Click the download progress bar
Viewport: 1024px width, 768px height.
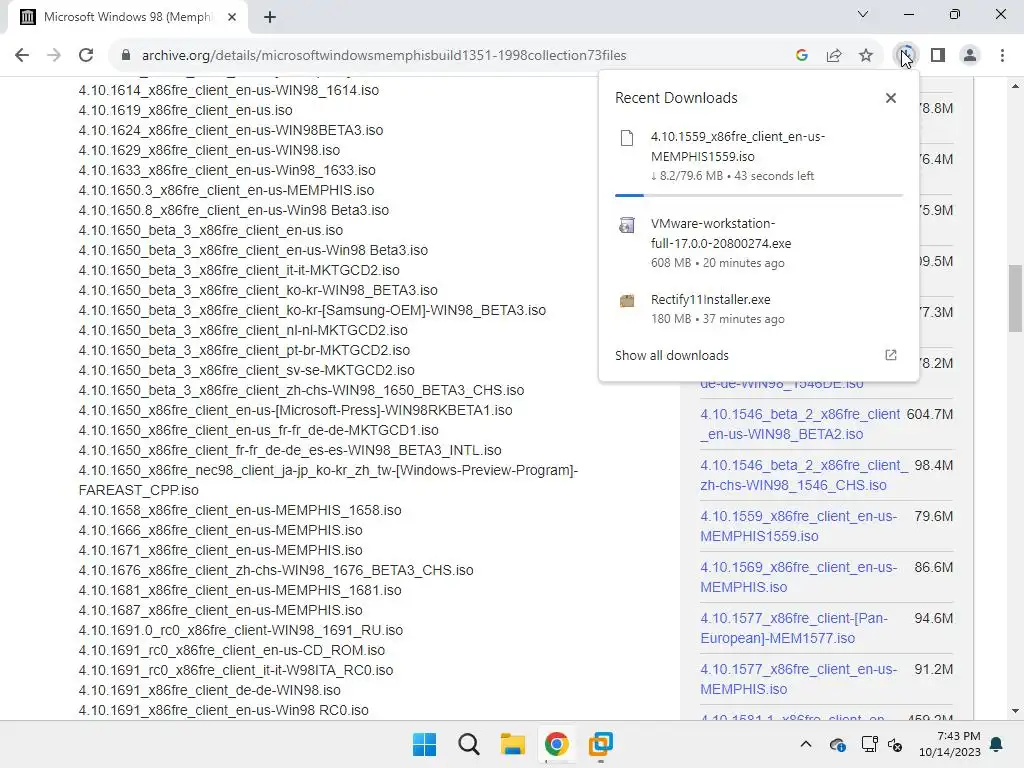pos(759,195)
